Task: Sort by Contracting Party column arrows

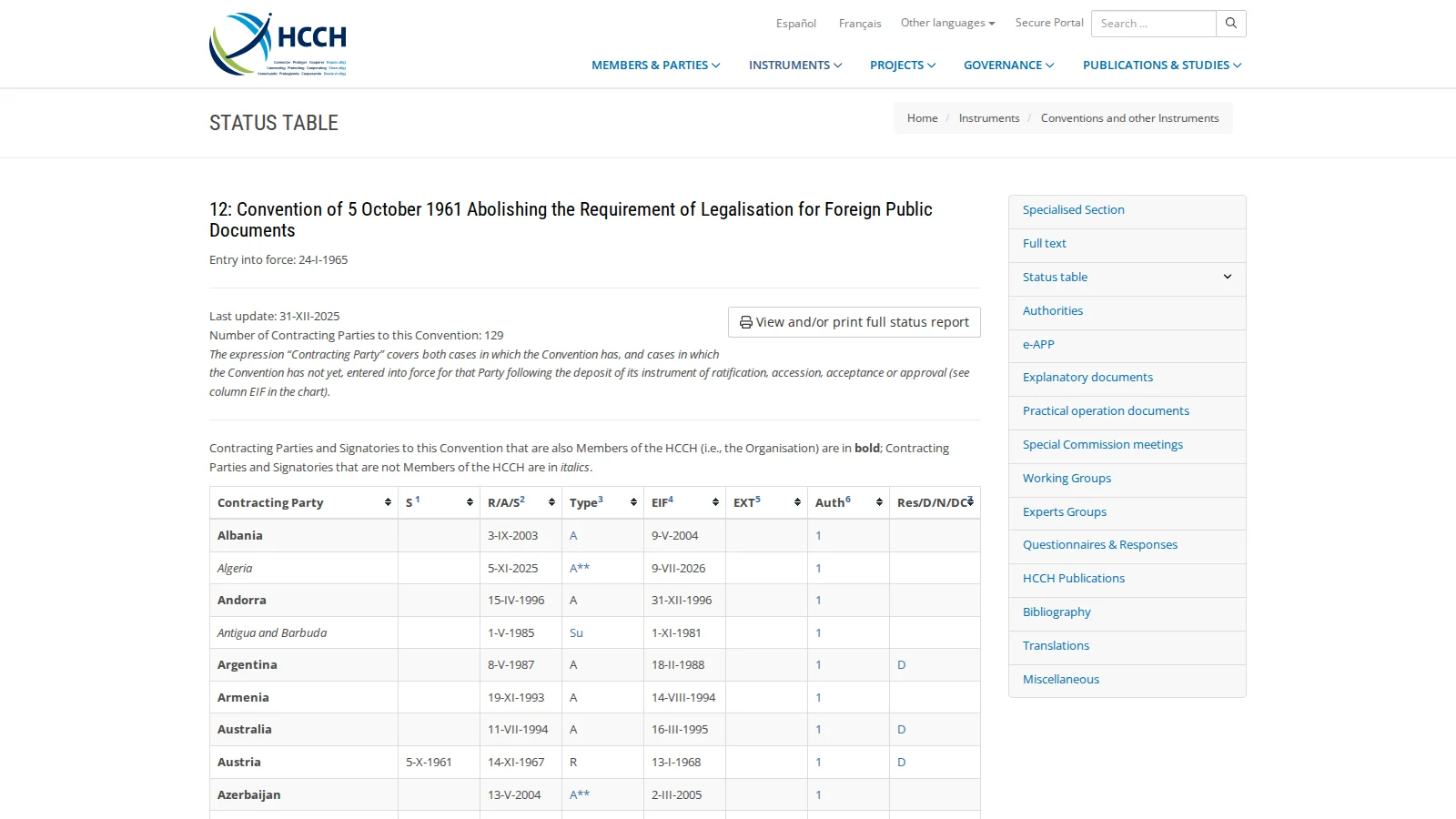Action: [388, 502]
